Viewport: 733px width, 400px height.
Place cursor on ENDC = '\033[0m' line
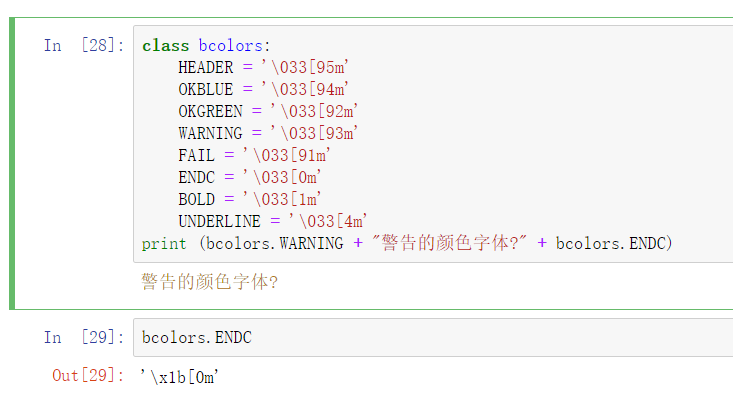tap(250, 177)
